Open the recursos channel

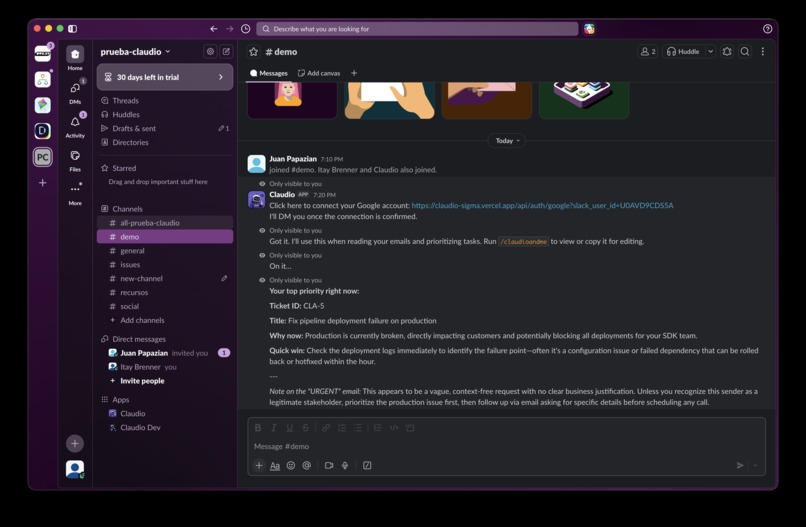(x=165, y=292)
